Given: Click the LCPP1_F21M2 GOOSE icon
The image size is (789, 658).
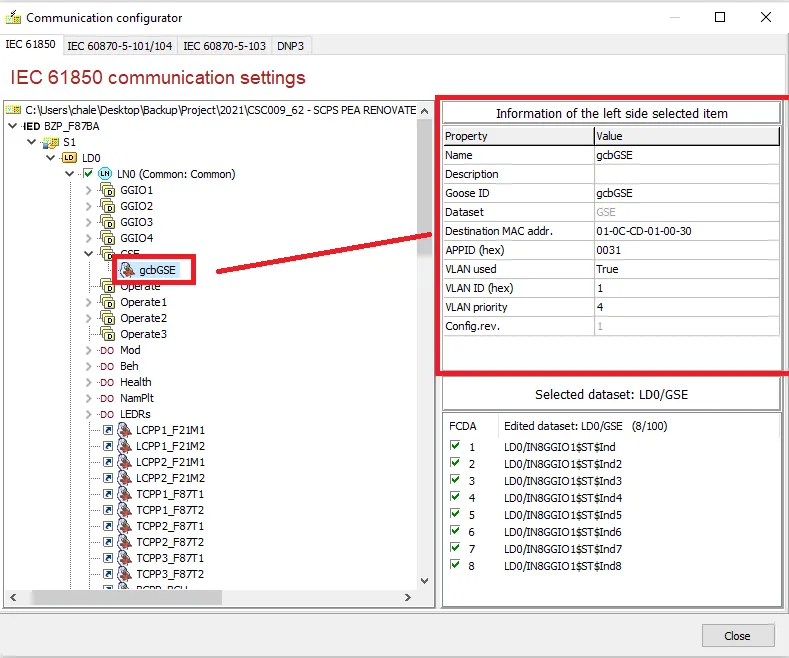Looking at the screenshot, I should tap(124, 446).
